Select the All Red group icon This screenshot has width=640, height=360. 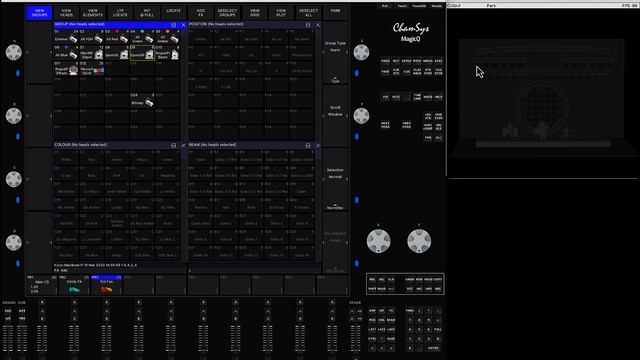click(124, 39)
